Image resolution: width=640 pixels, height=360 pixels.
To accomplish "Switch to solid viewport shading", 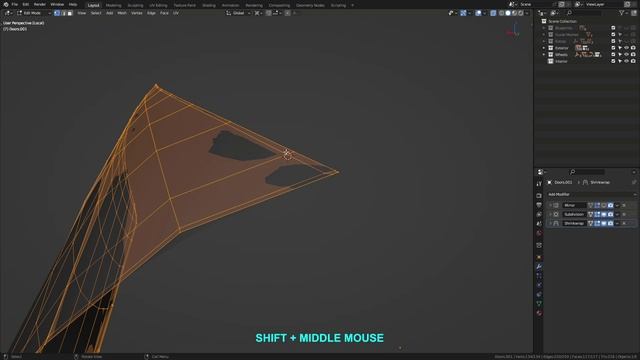I will pos(508,13).
